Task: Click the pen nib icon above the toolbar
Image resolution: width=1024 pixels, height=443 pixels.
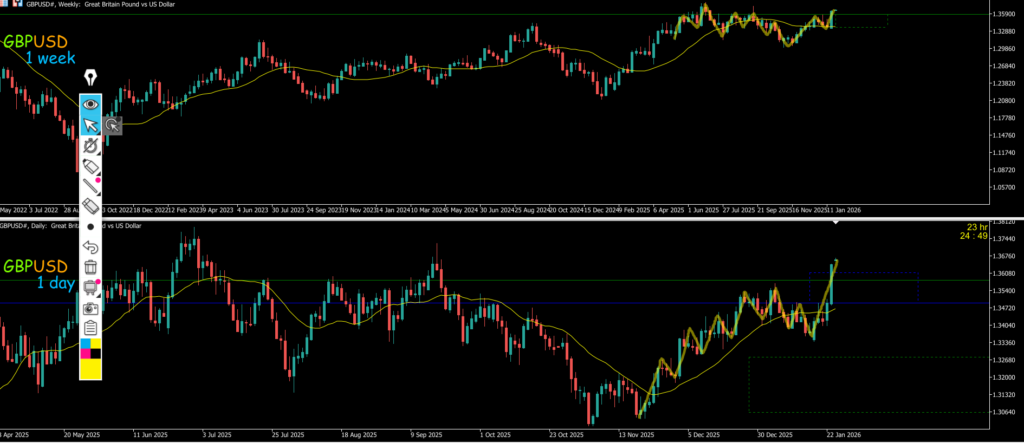Action: pyautogui.click(x=91, y=78)
